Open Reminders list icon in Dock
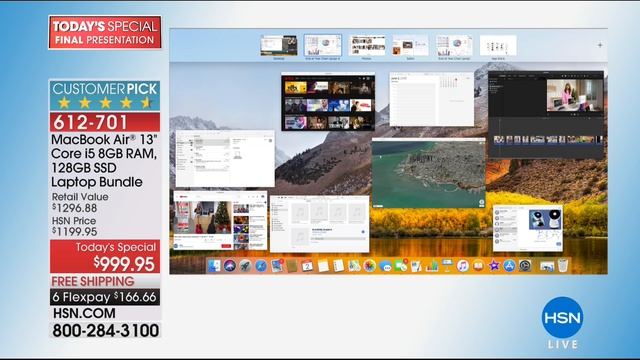Screen dimensions: 640x360 click(x=338, y=266)
